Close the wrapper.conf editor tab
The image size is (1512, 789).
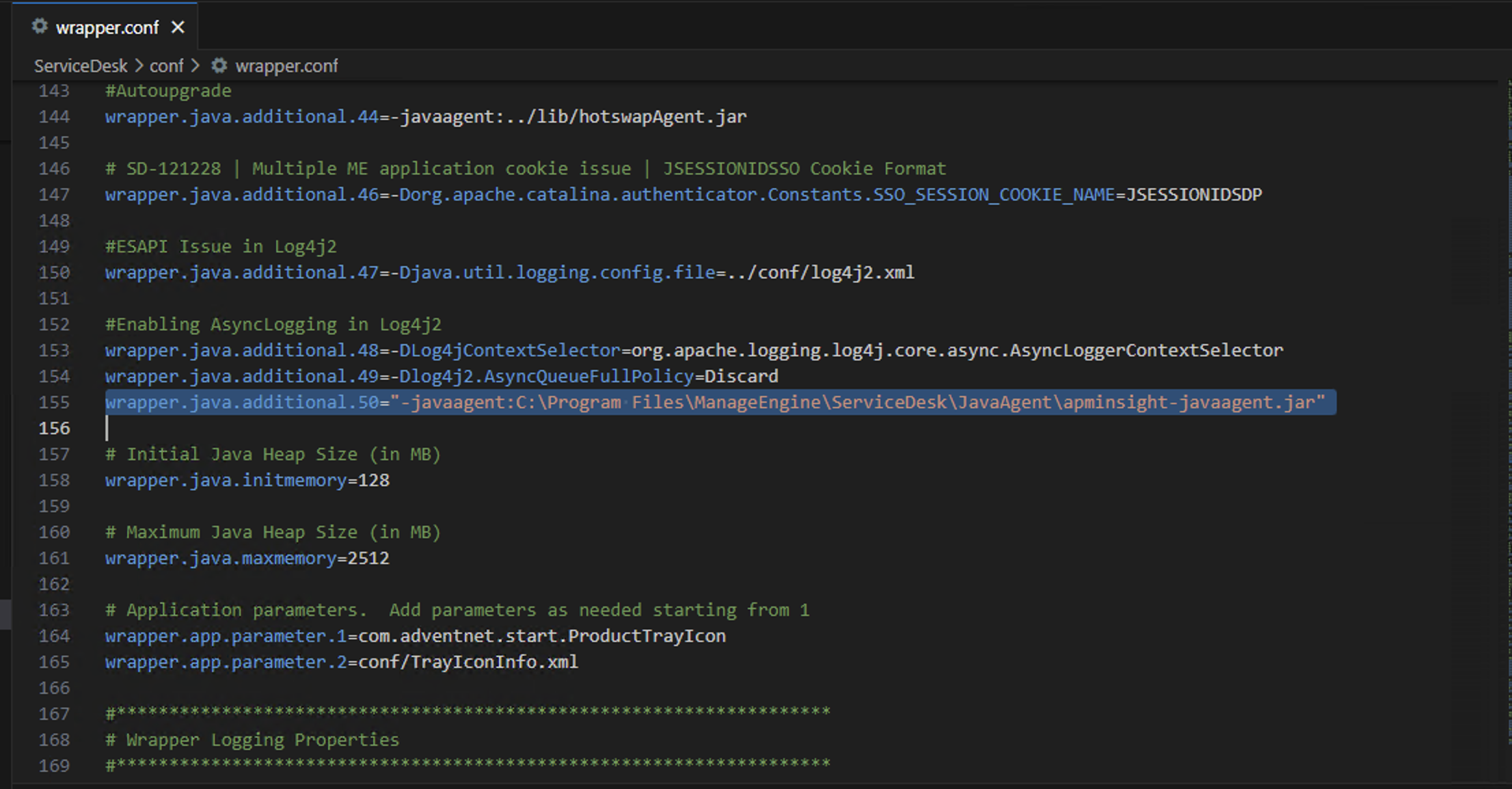[x=178, y=27]
